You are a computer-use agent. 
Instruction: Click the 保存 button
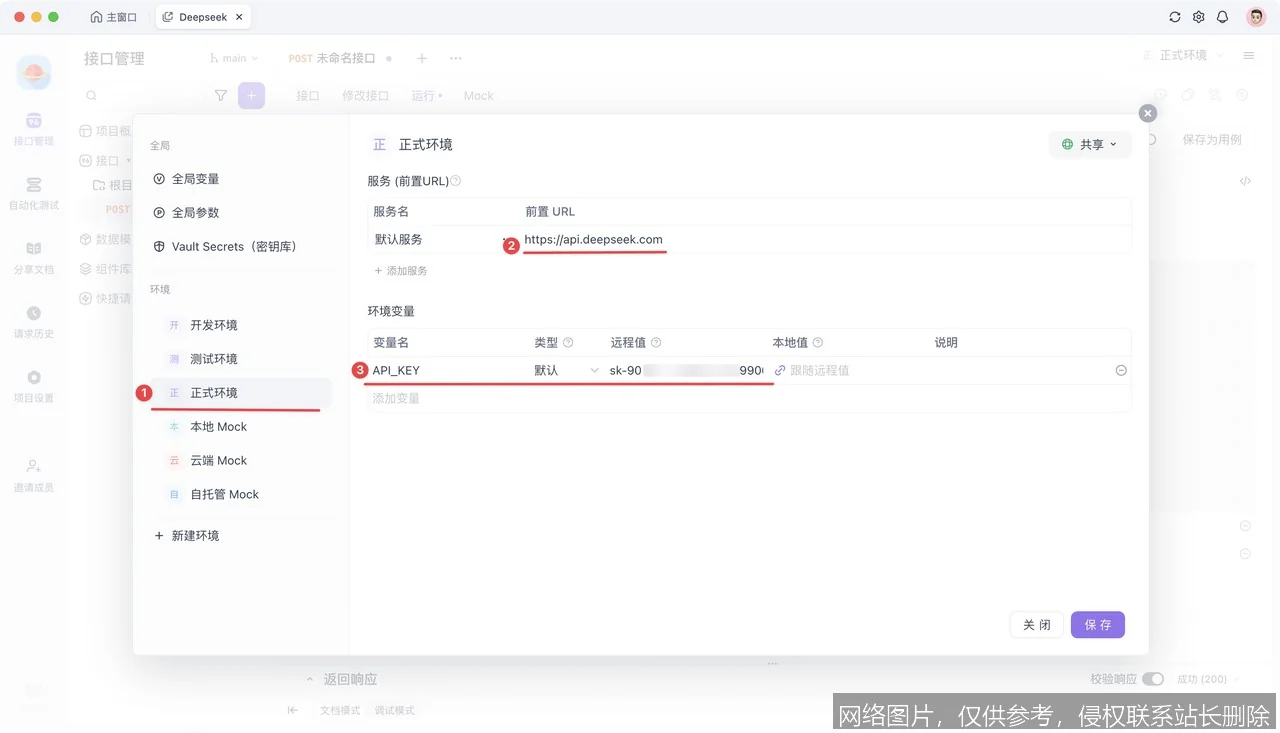coord(1097,624)
